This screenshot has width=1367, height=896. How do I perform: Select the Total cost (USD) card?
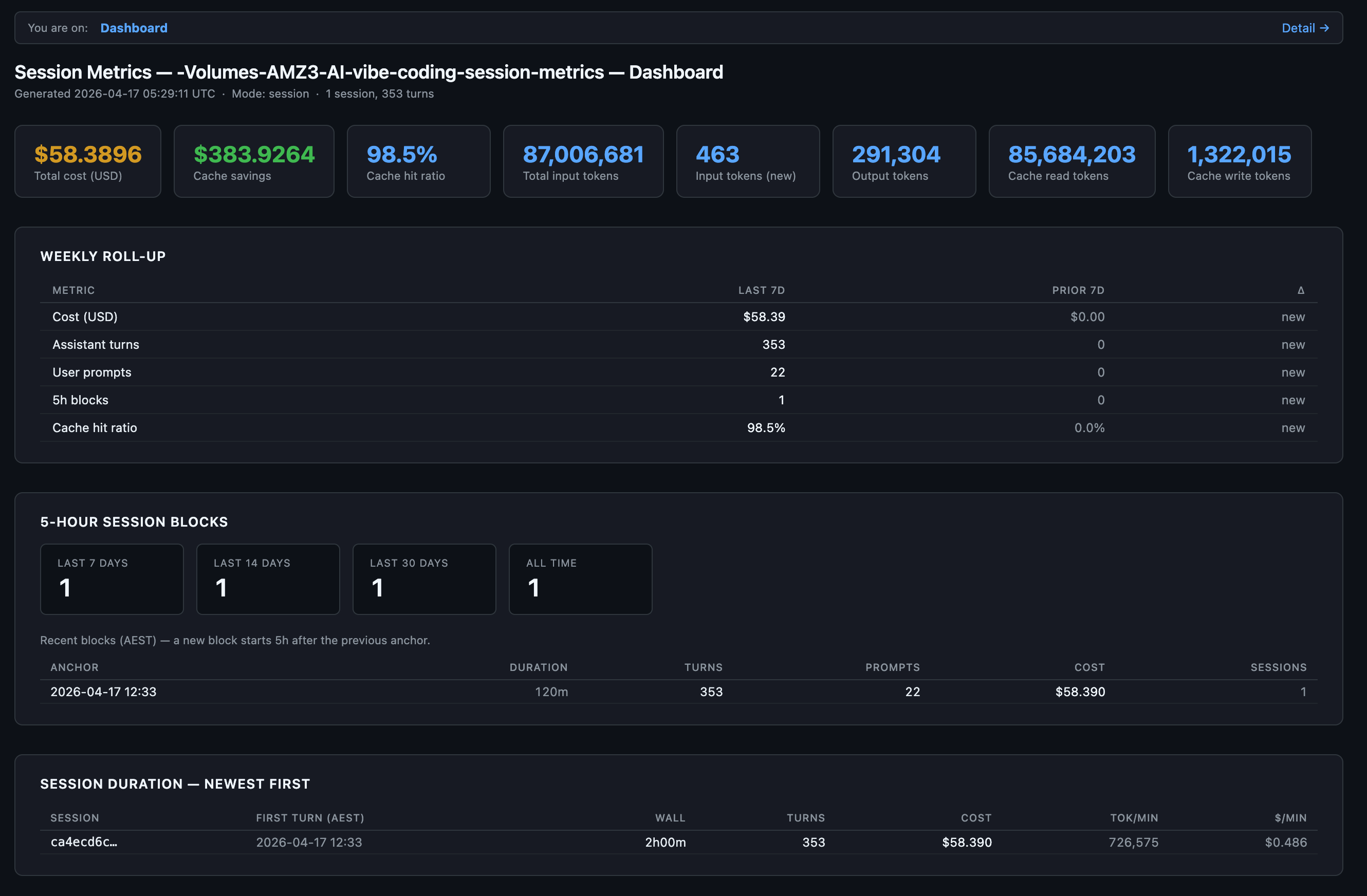coord(88,161)
